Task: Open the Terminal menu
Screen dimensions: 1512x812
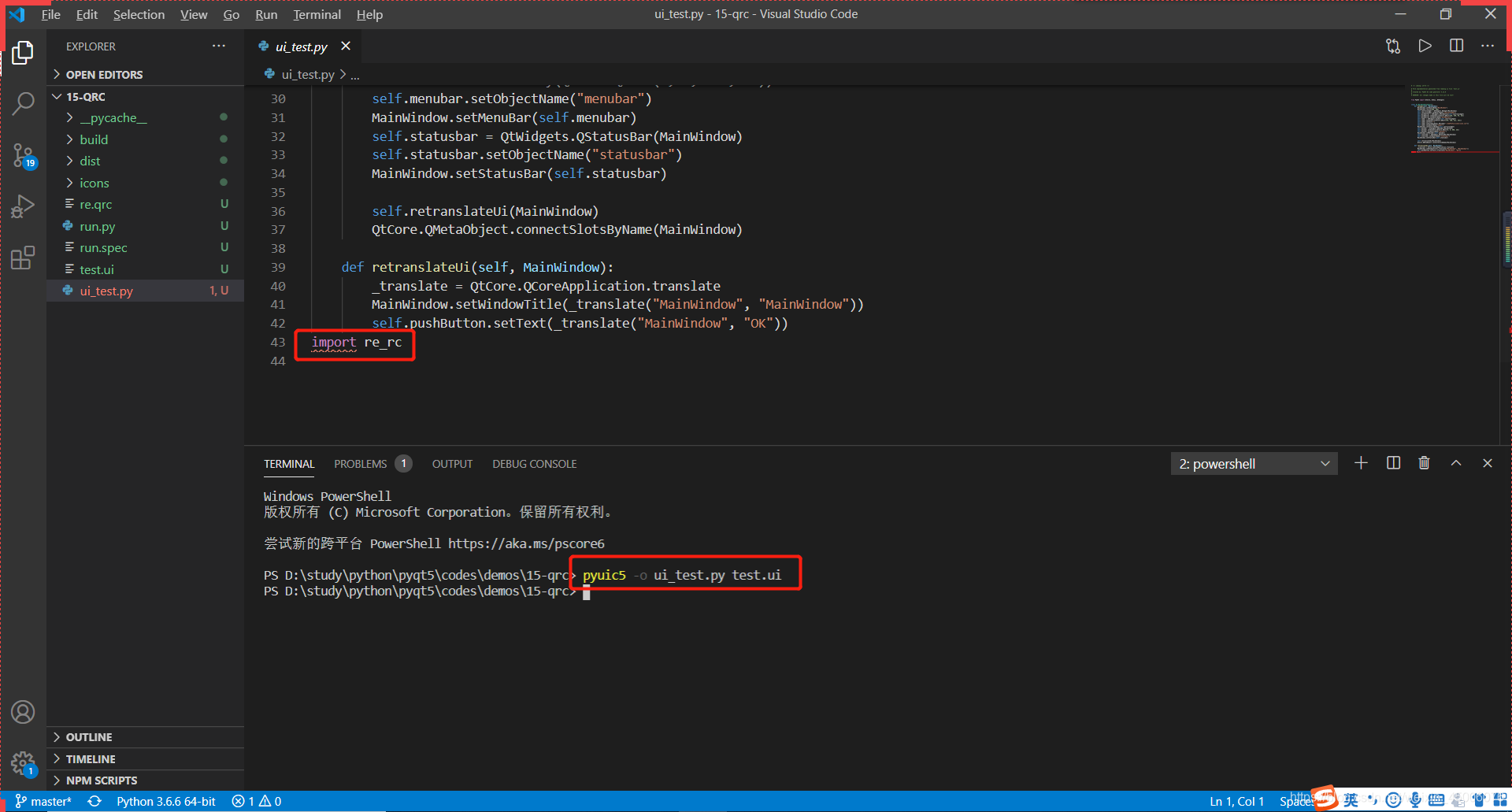Action: (317, 14)
